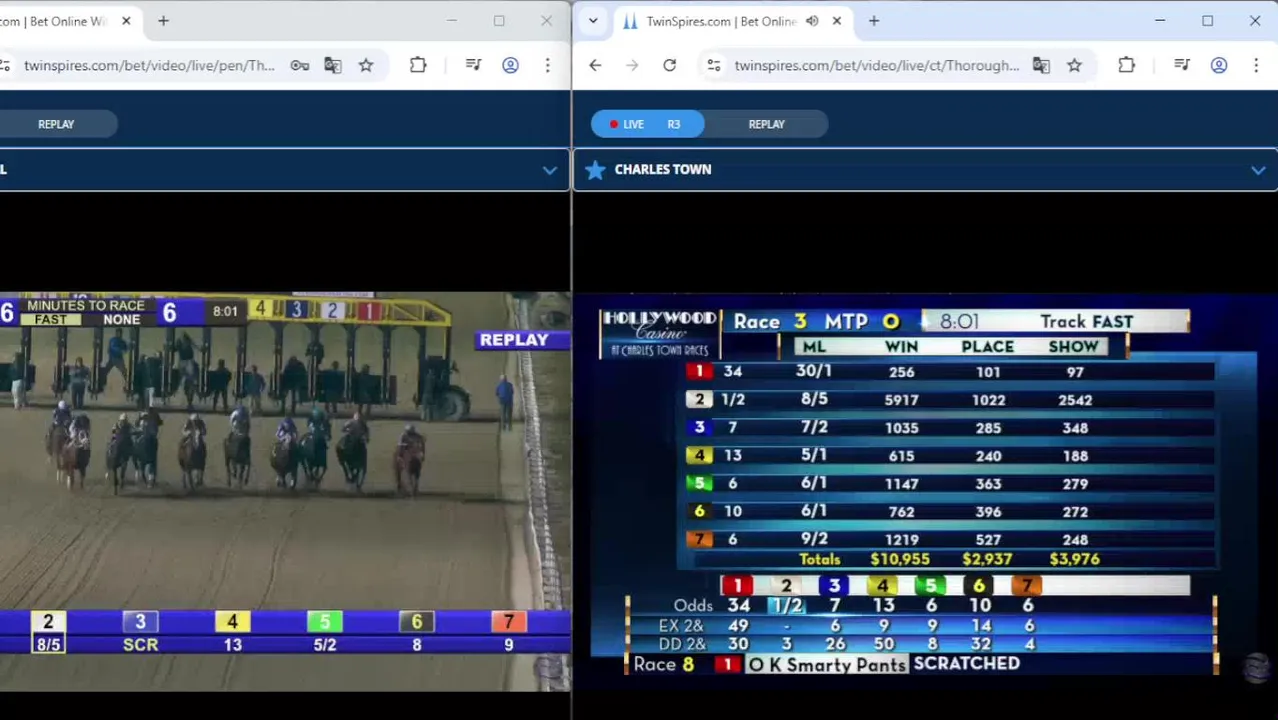This screenshot has width=1278, height=720.
Task: Click password key icon in left window
Action: coord(299,65)
